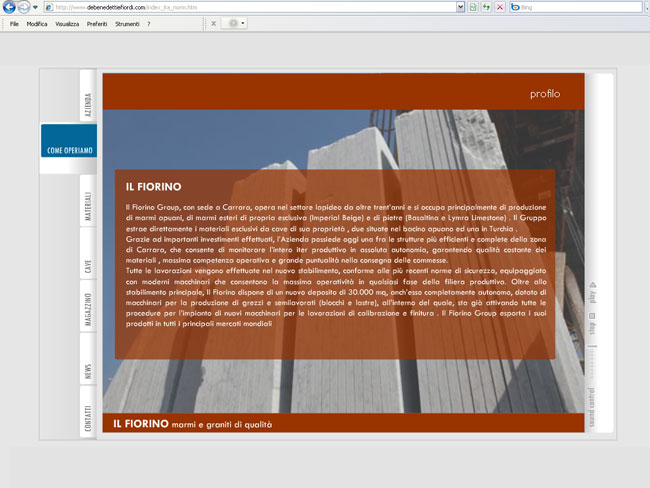
Task: Click the profilo heading text
Action: [545, 94]
